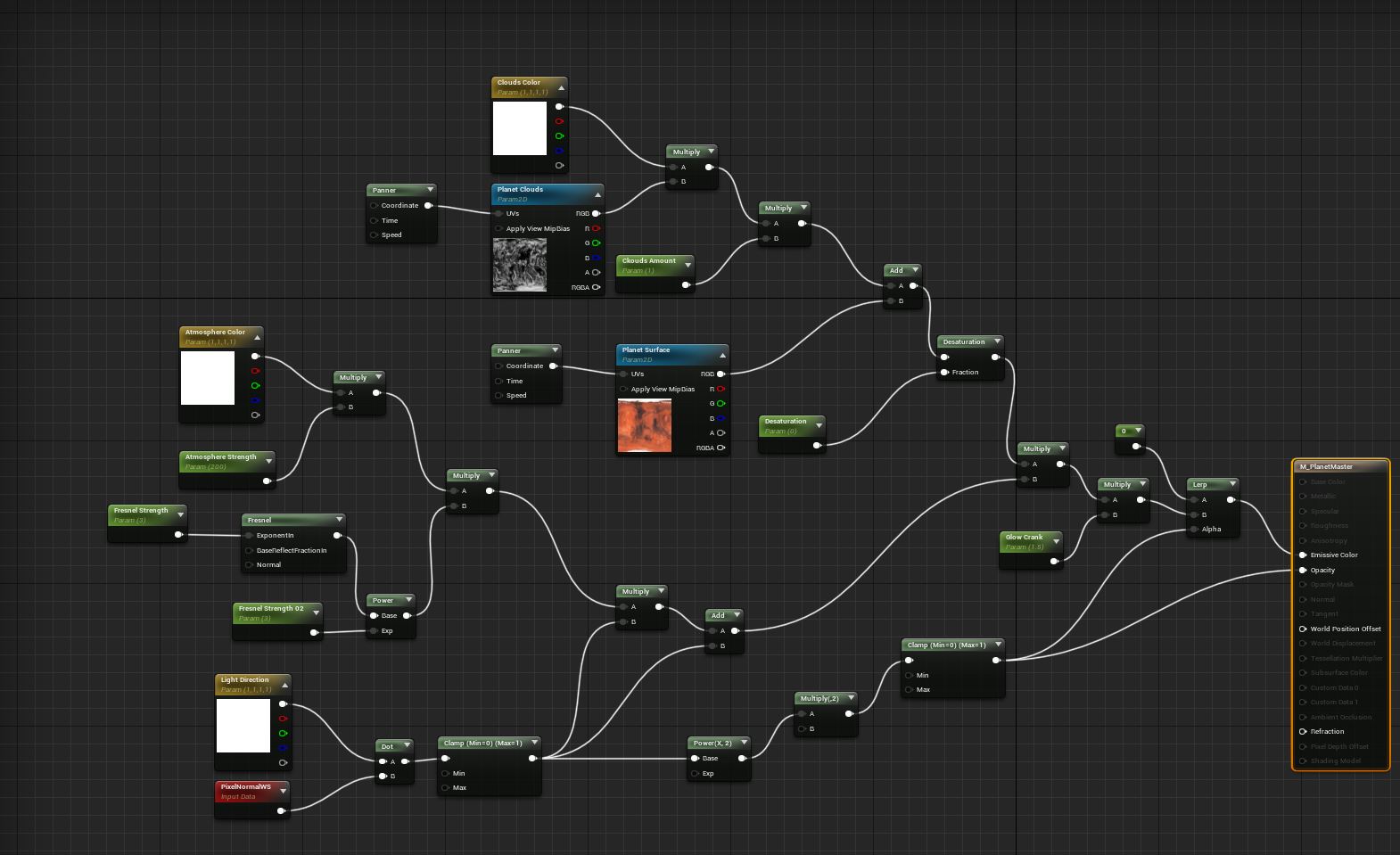Click the Clouds Color red output pin
This screenshot has width=1400, height=855.
[x=559, y=121]
